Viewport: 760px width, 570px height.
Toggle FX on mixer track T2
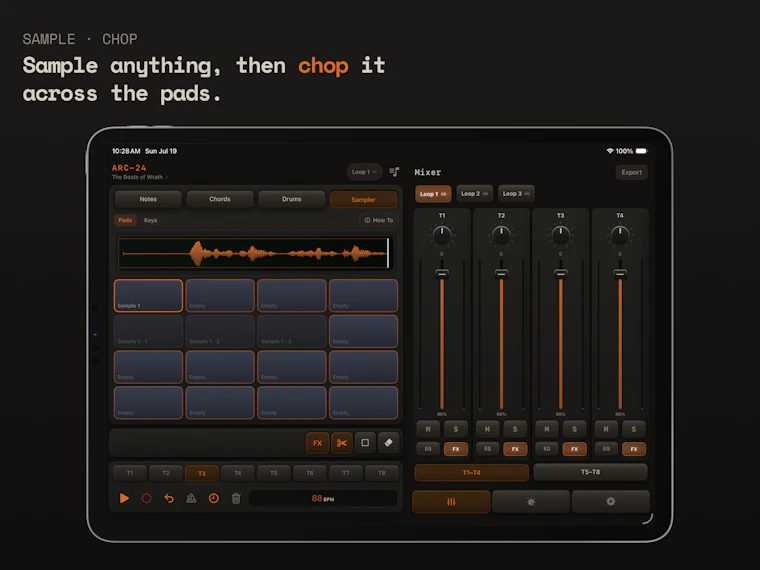pos(515,449)
